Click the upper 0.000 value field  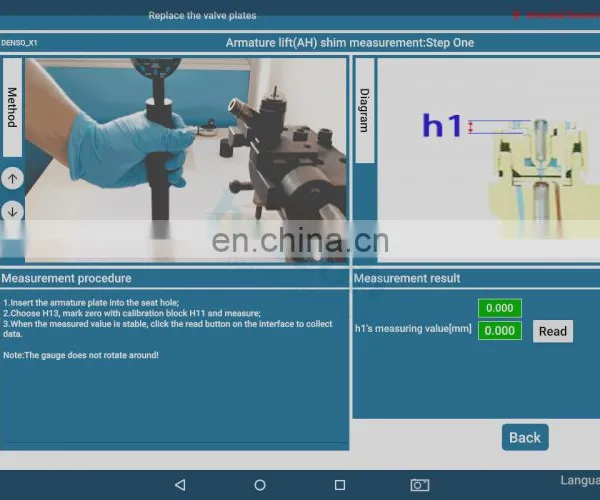pos(499,308)
